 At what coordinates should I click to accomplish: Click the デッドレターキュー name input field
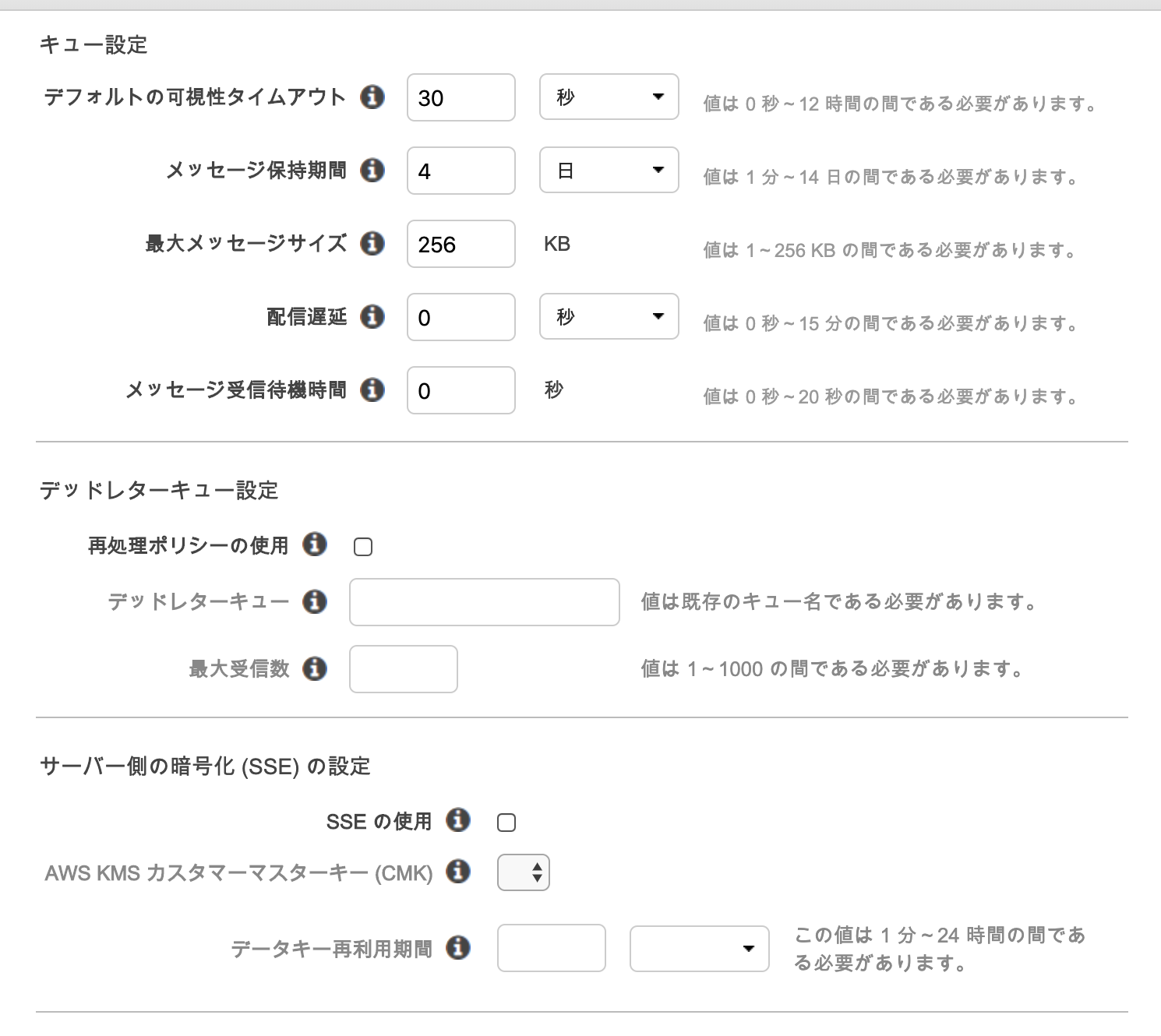coord(484,602)
